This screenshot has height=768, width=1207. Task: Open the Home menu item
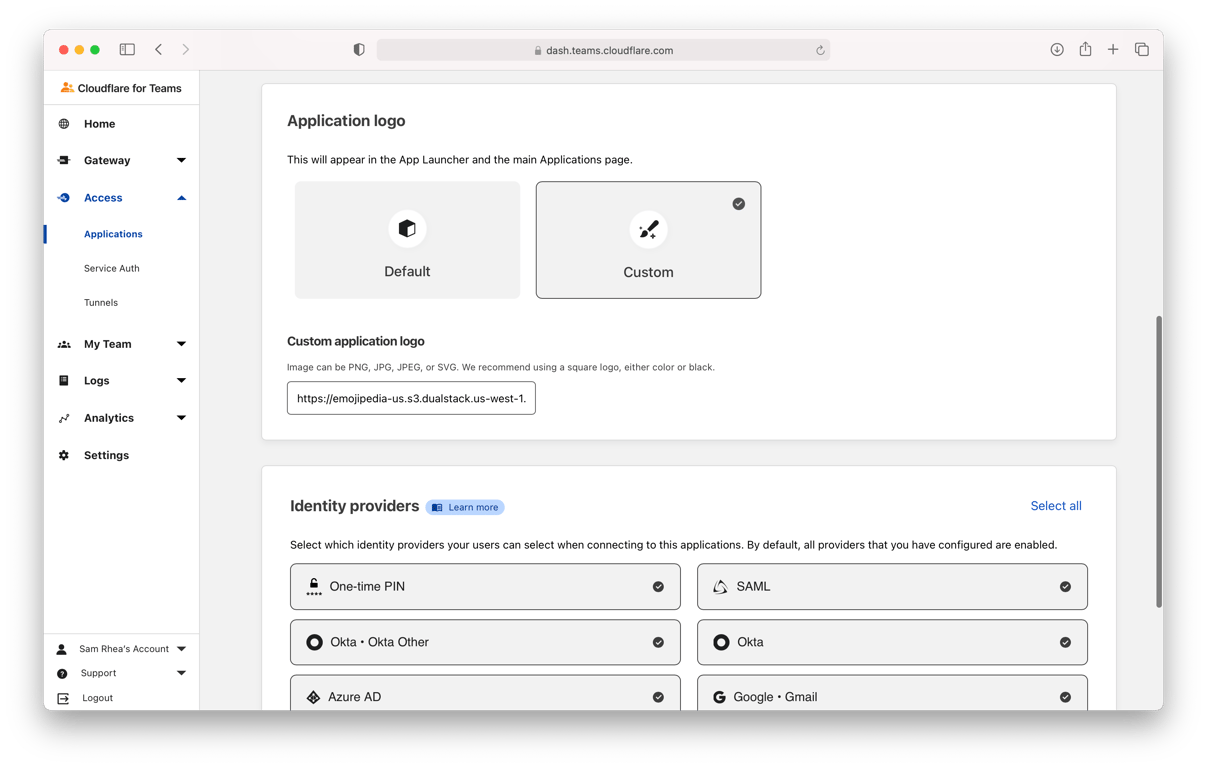[99, 124]
